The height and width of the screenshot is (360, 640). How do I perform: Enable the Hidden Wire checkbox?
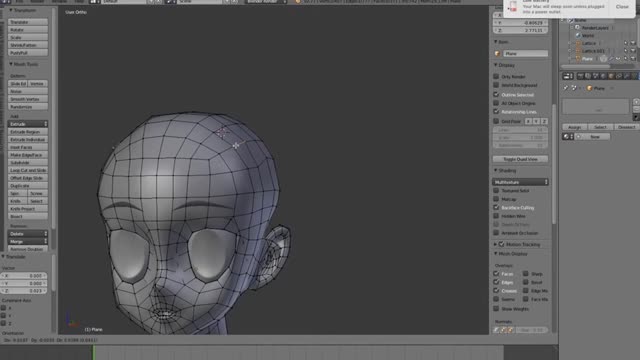point(496,216)
